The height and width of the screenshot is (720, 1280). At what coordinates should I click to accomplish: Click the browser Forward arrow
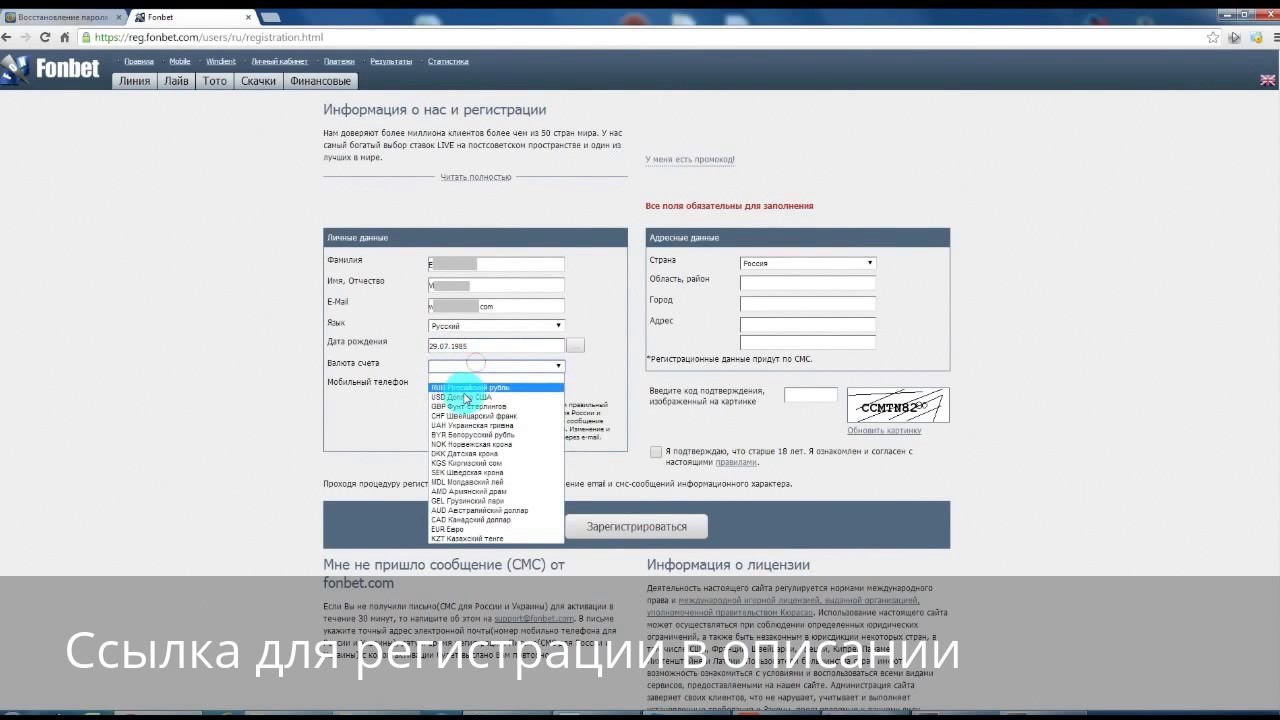pyautogui.click(x=25, y=37)
